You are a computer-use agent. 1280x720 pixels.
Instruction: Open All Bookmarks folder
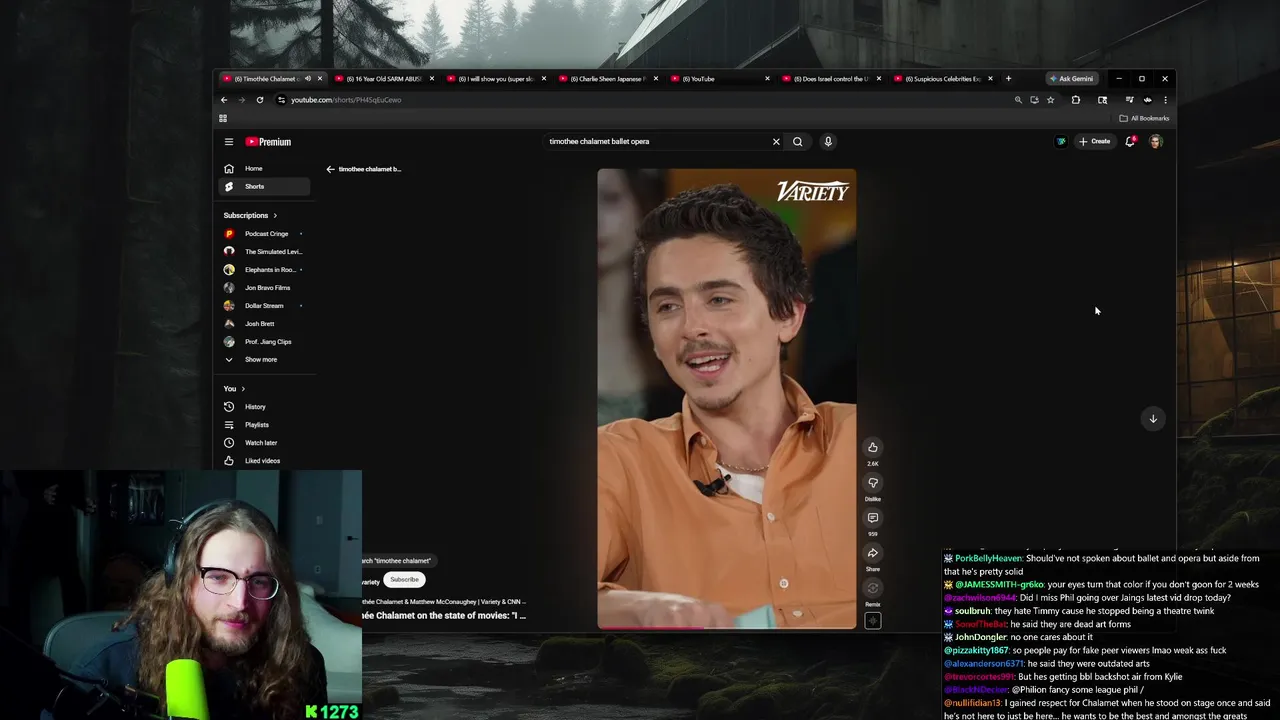coord(1144,118)
